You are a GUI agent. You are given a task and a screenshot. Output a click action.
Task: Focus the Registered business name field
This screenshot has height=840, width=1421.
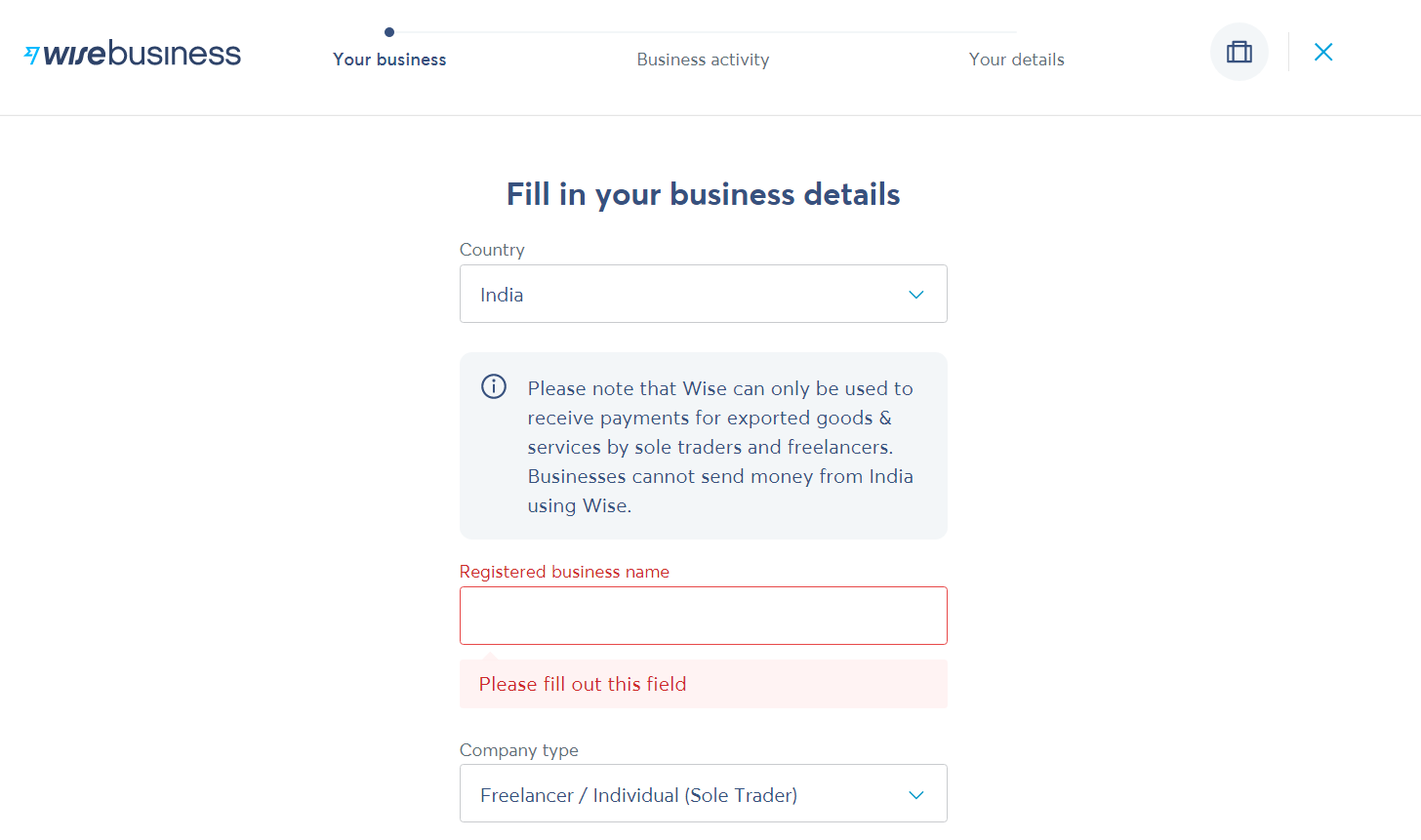tap(703, 616)
